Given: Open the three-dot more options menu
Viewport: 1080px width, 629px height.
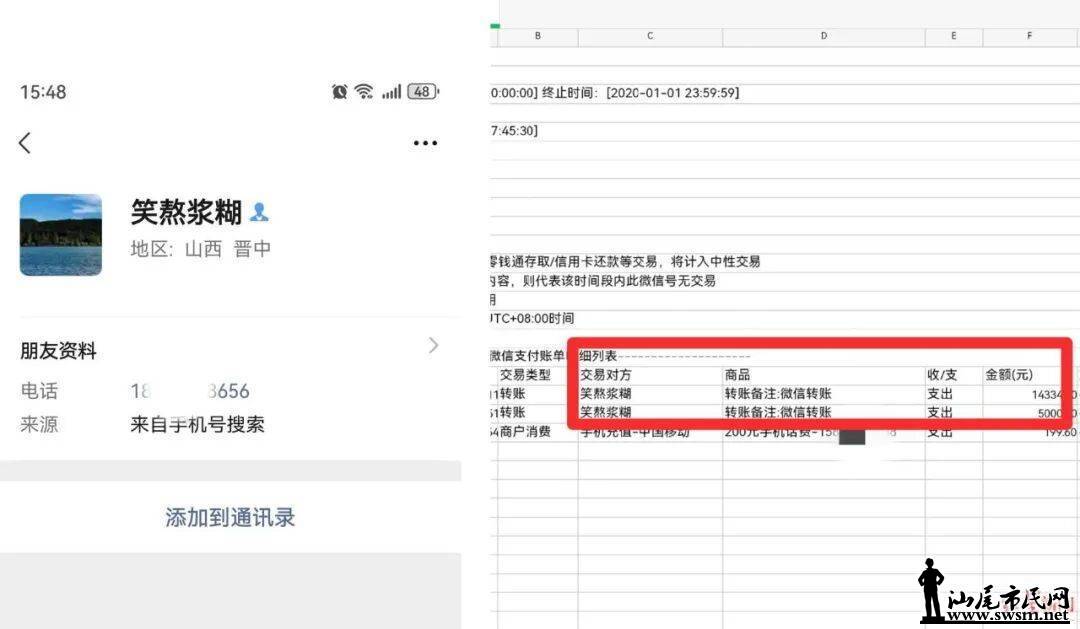Looking at the screenshot, I should tap(425, 143).
